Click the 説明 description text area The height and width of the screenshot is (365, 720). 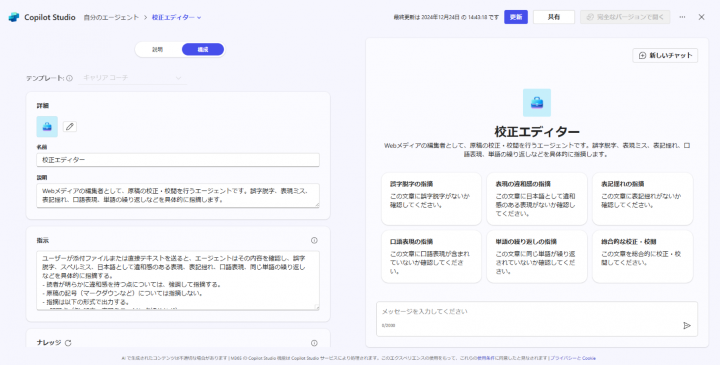pos(178,196)
